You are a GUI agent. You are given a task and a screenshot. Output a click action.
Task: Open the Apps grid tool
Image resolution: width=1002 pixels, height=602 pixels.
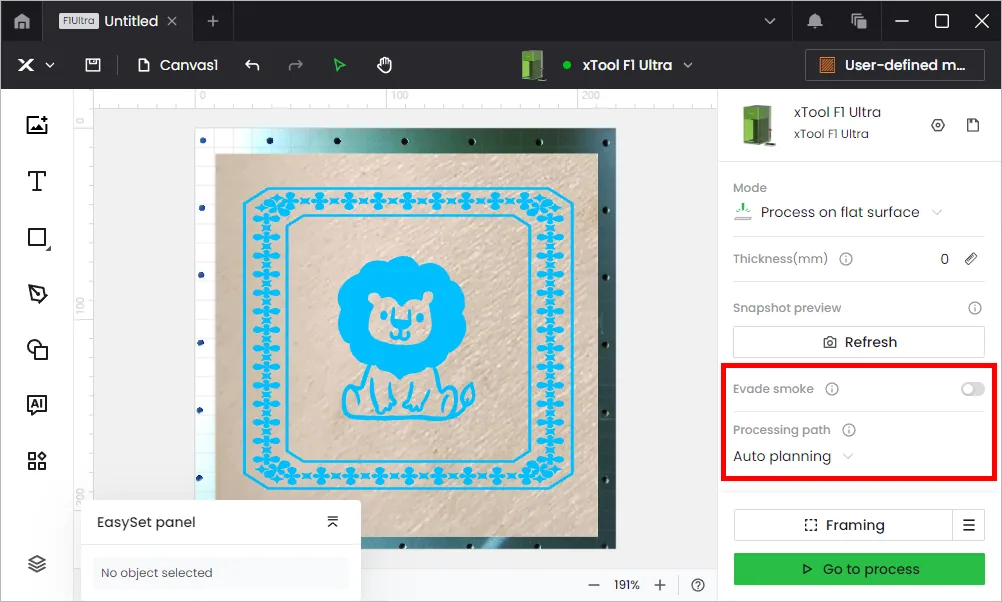(37, 461)
